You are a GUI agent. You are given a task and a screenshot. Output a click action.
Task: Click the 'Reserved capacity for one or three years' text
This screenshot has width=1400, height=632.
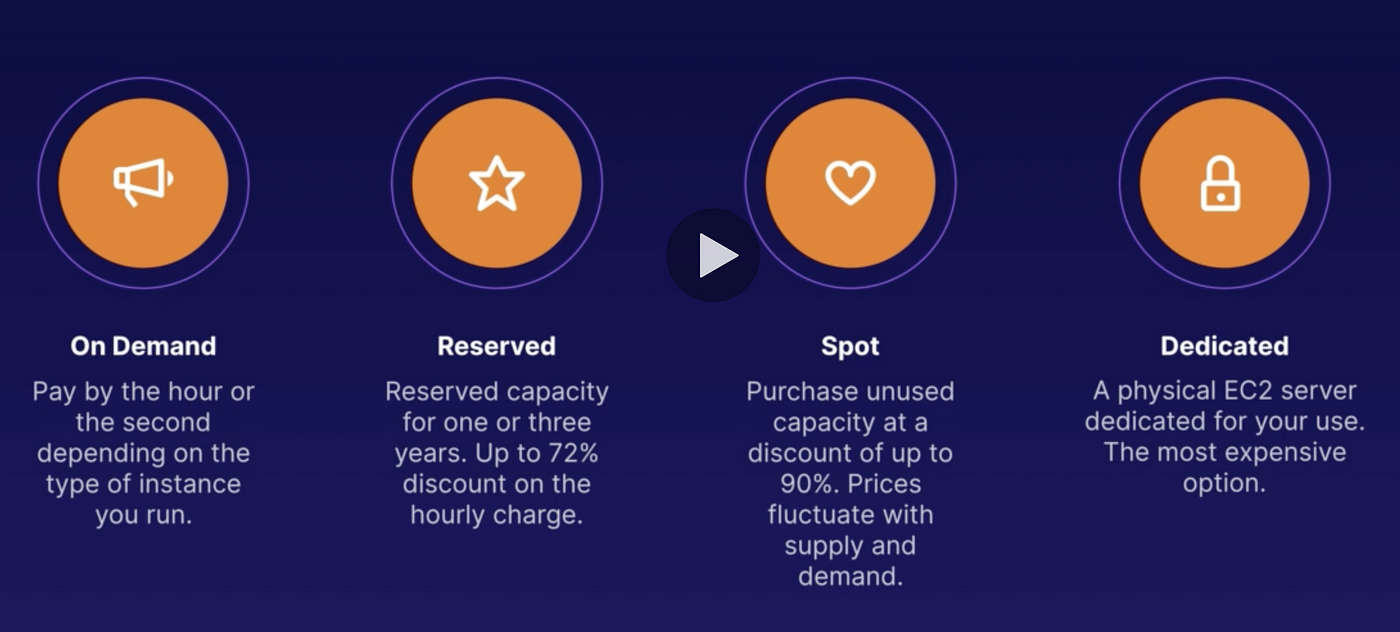click(497, 422)
